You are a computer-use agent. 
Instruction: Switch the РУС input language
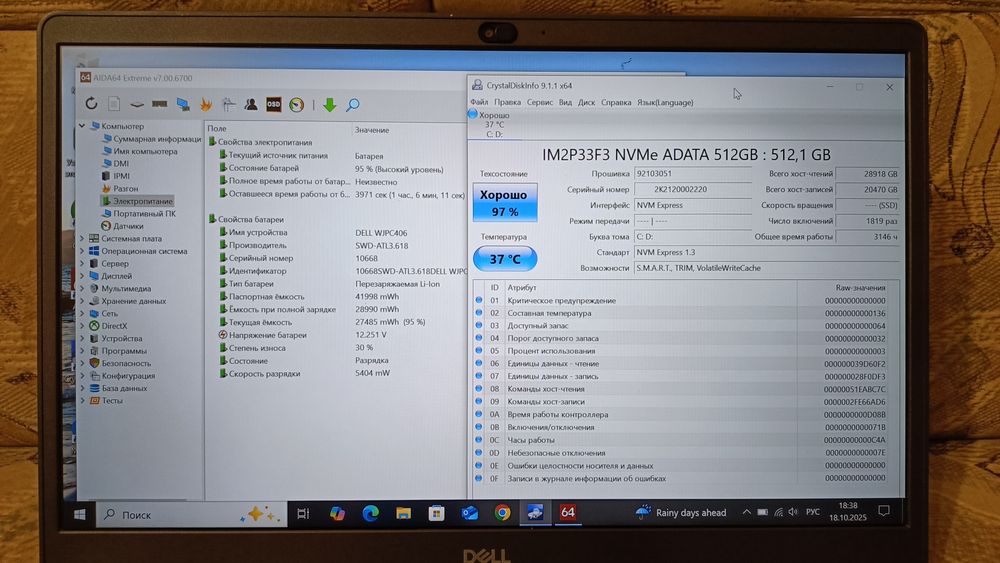[x=812, y=511]
